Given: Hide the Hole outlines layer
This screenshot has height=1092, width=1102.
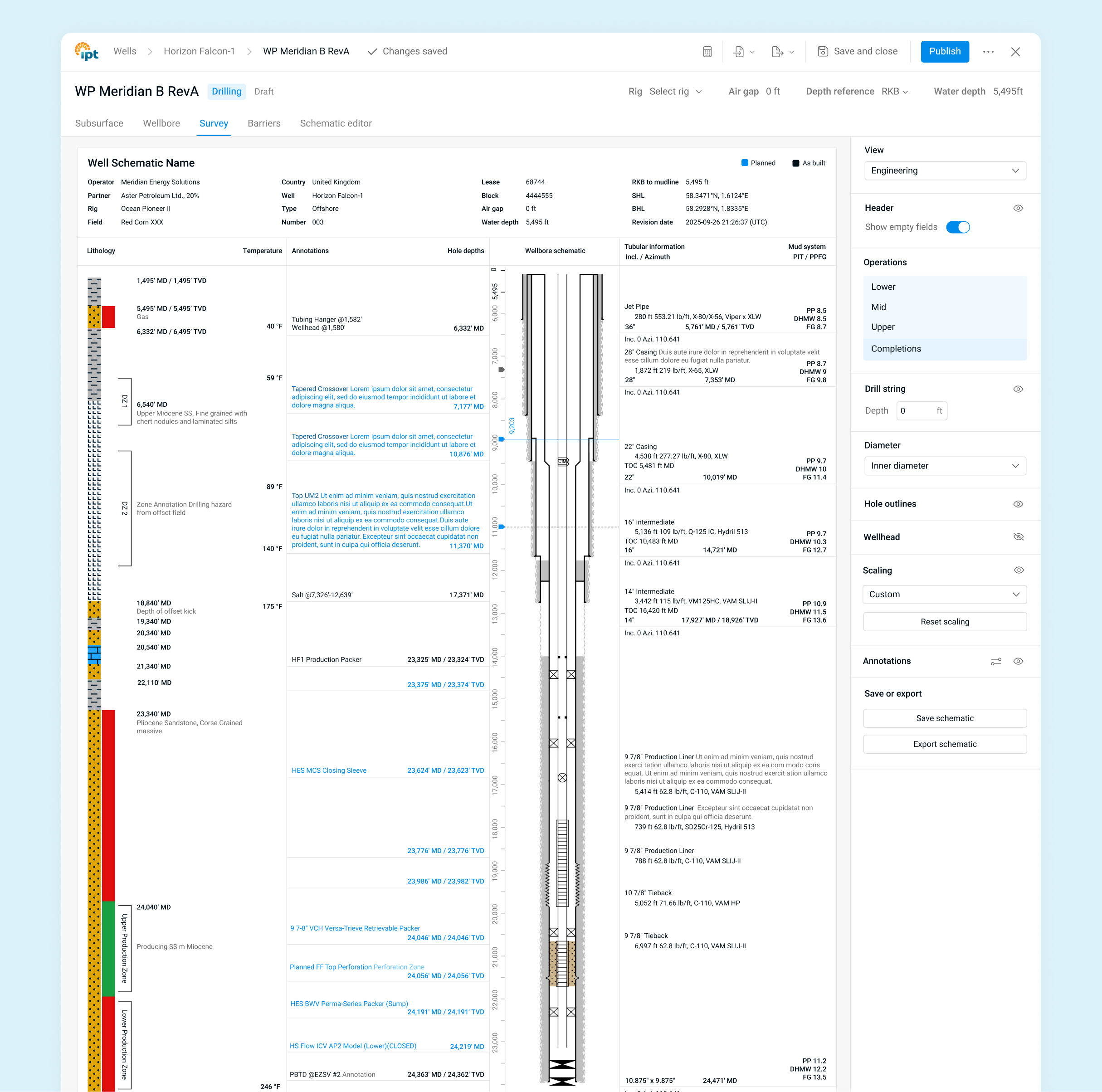Looking at the screenshot, I should (1018, 504).
